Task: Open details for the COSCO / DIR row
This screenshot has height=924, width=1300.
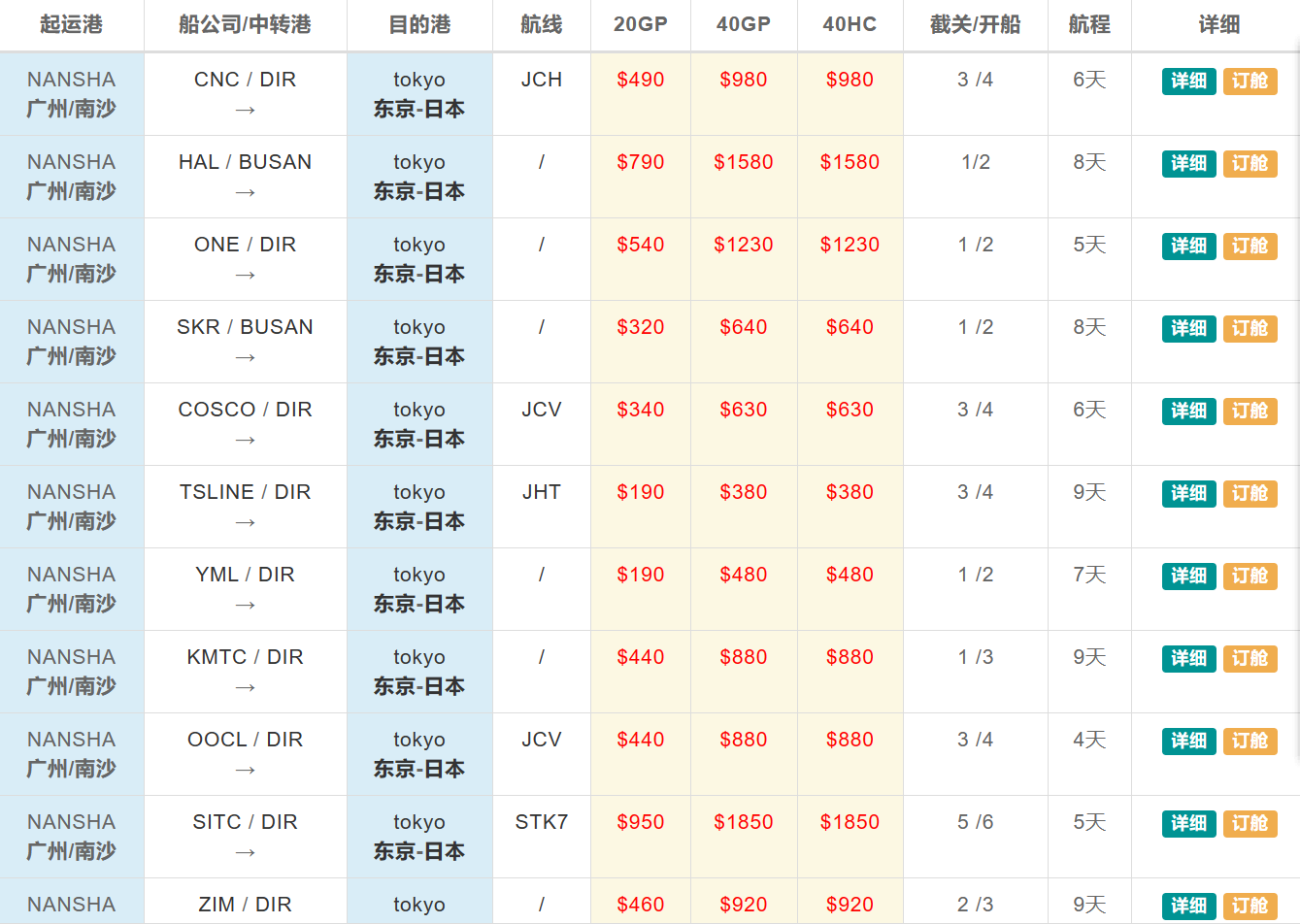Action: pyautogui.click(x=1187, y=412)
